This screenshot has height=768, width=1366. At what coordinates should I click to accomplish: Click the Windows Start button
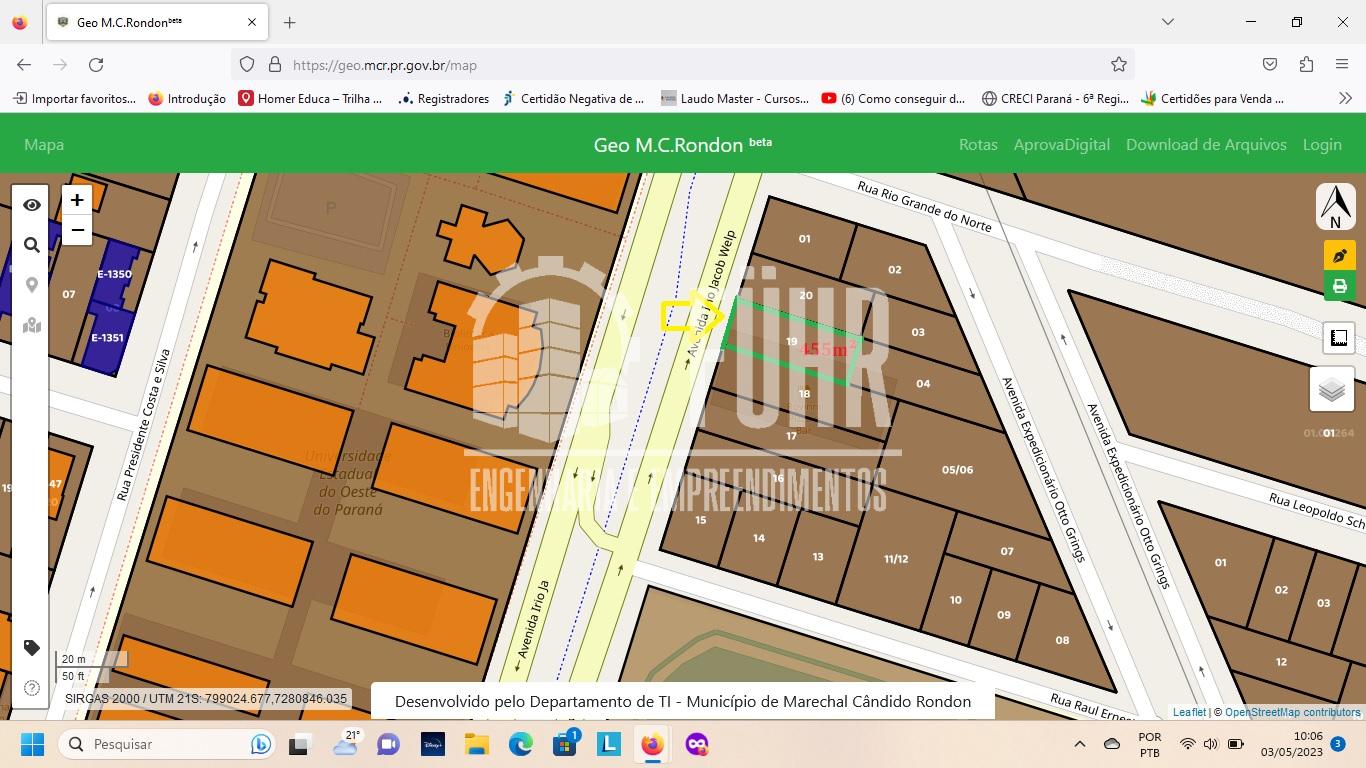point(32,744)
